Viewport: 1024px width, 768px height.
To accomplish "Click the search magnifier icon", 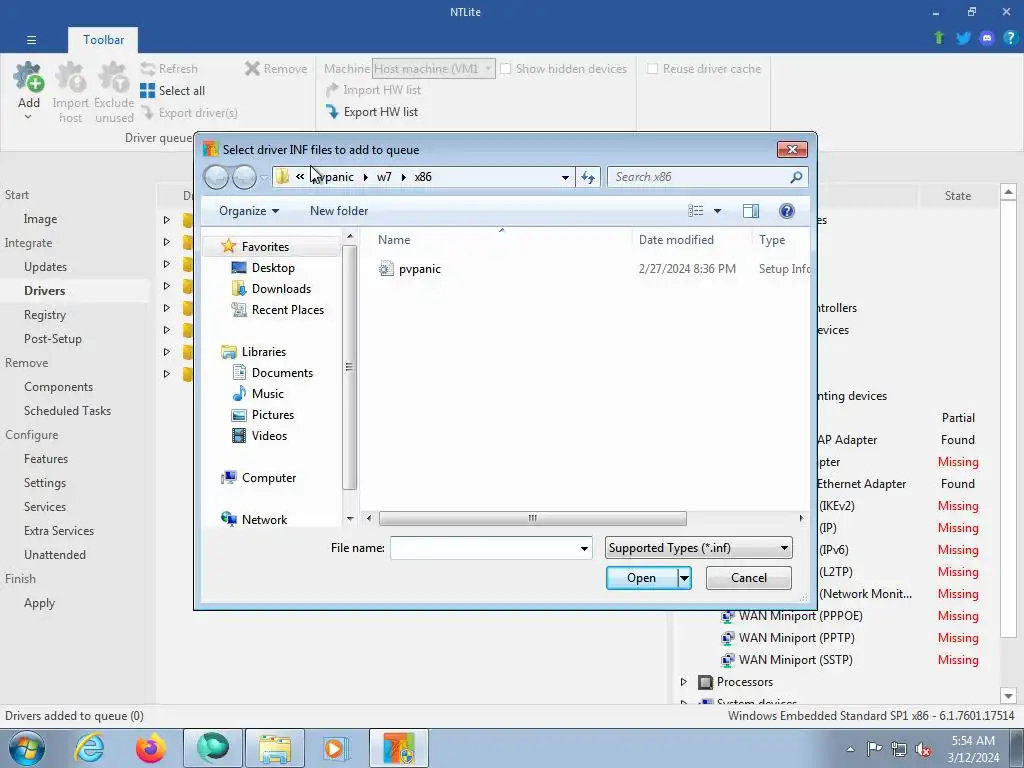I will 795,177.
